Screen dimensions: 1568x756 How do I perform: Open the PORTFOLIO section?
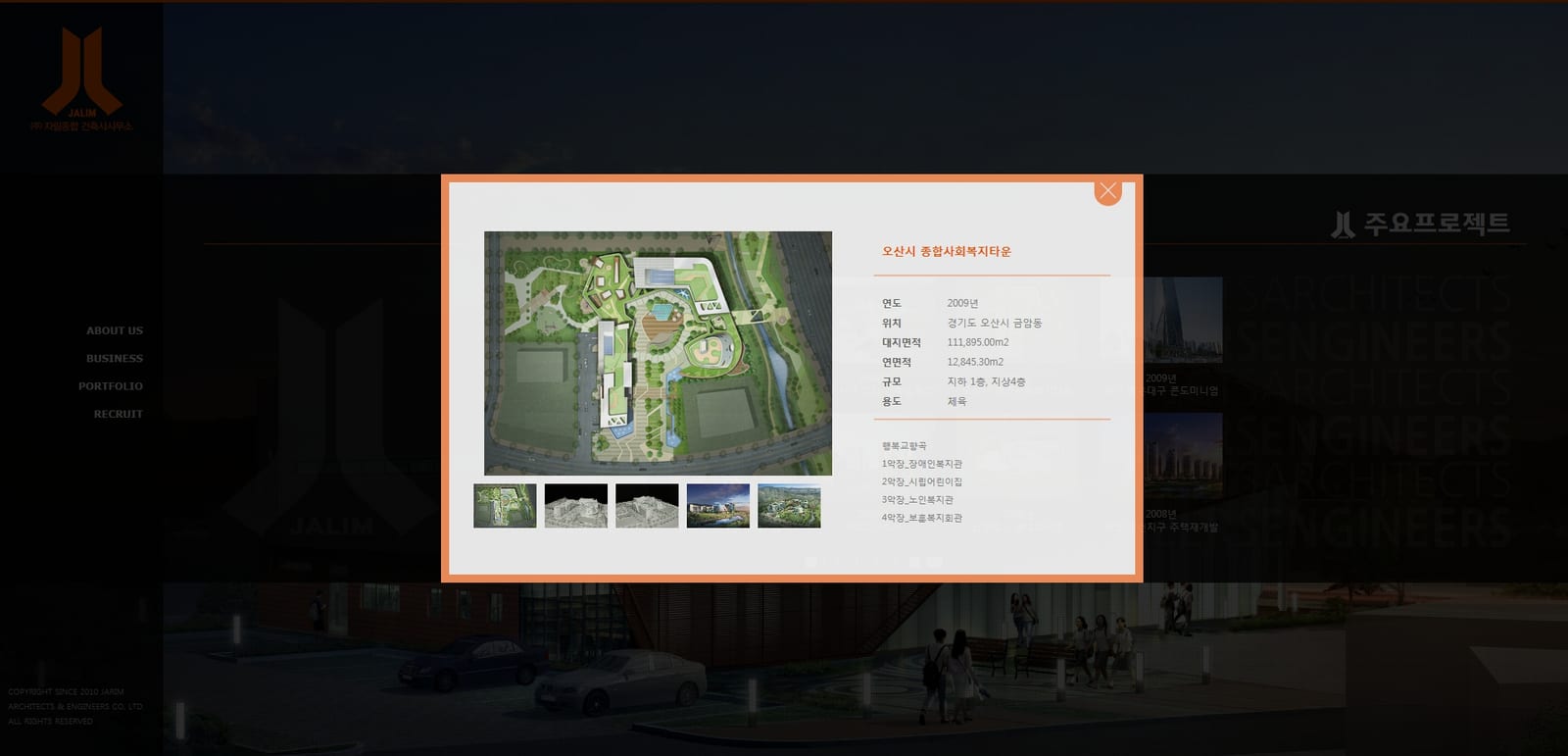coord(111,386)
